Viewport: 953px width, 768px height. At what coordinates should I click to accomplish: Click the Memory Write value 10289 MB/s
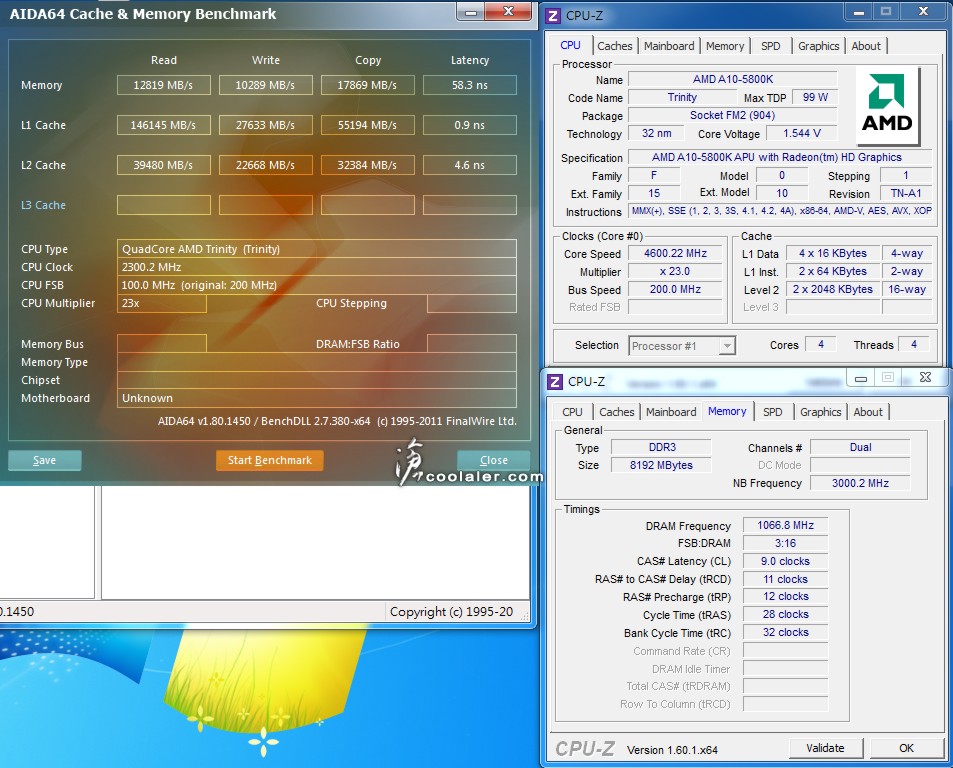click(x=266, y=85)
